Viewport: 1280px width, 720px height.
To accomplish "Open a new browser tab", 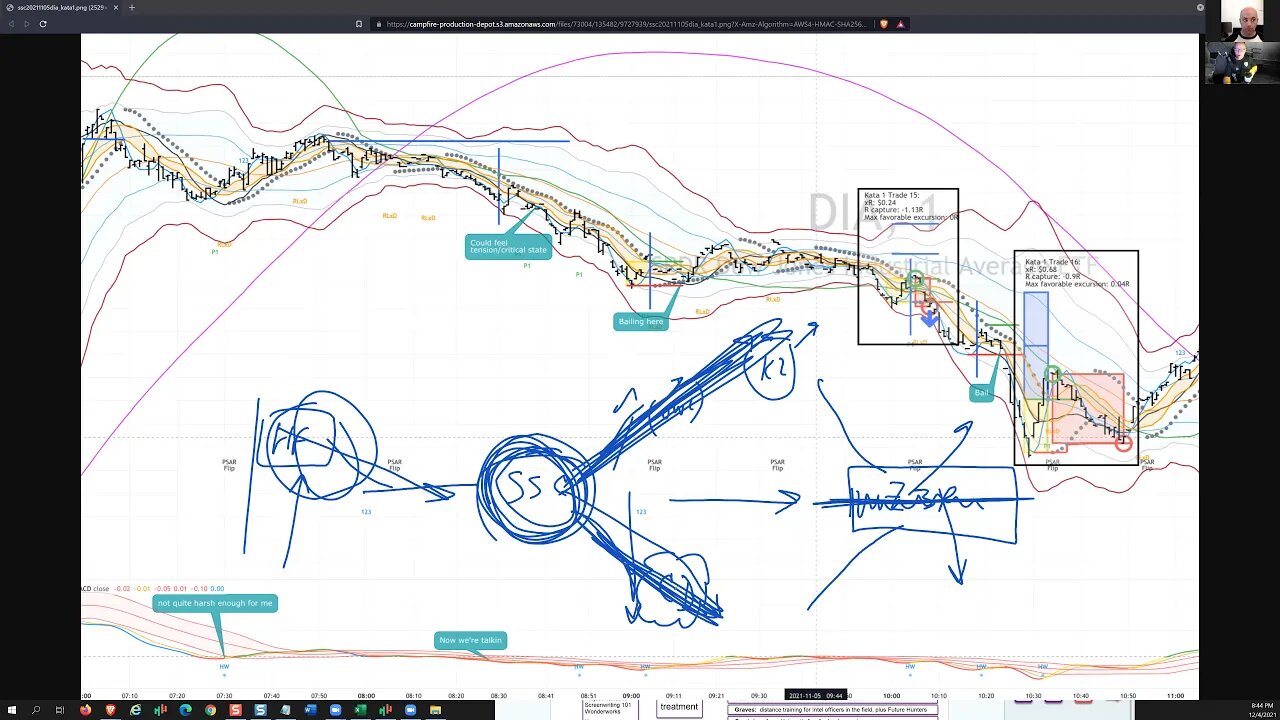I will pos(132,7).
